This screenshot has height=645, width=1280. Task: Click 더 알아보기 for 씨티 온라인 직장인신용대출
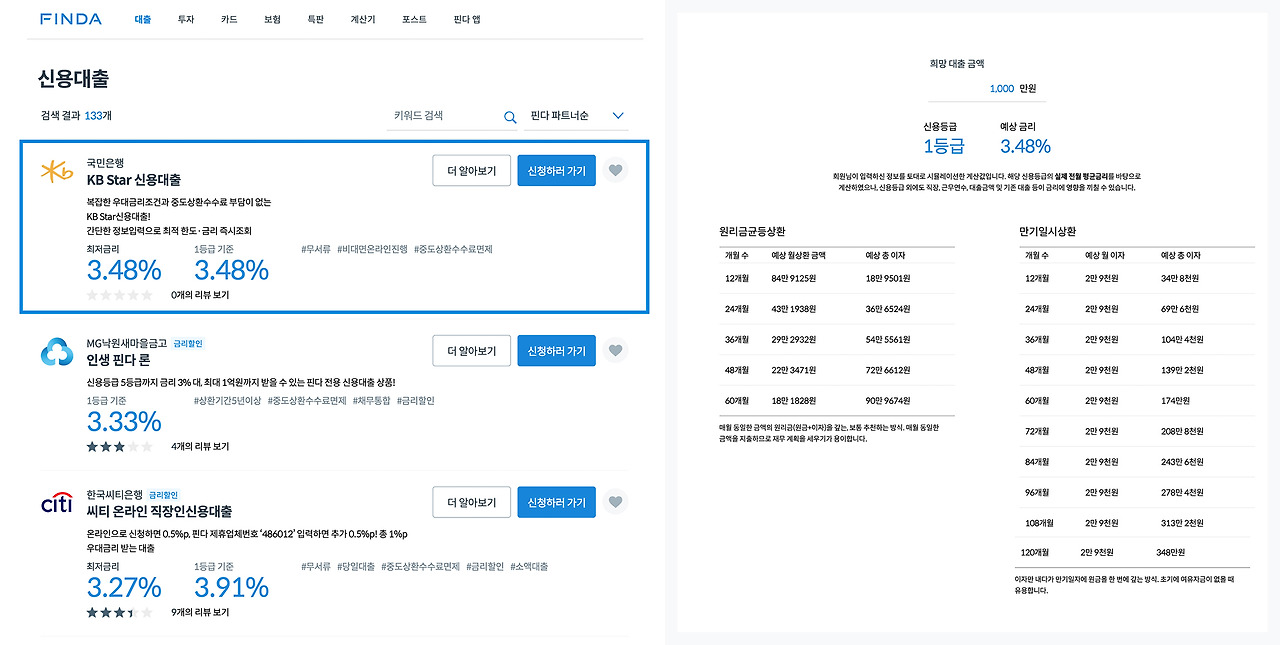(472, 502)
